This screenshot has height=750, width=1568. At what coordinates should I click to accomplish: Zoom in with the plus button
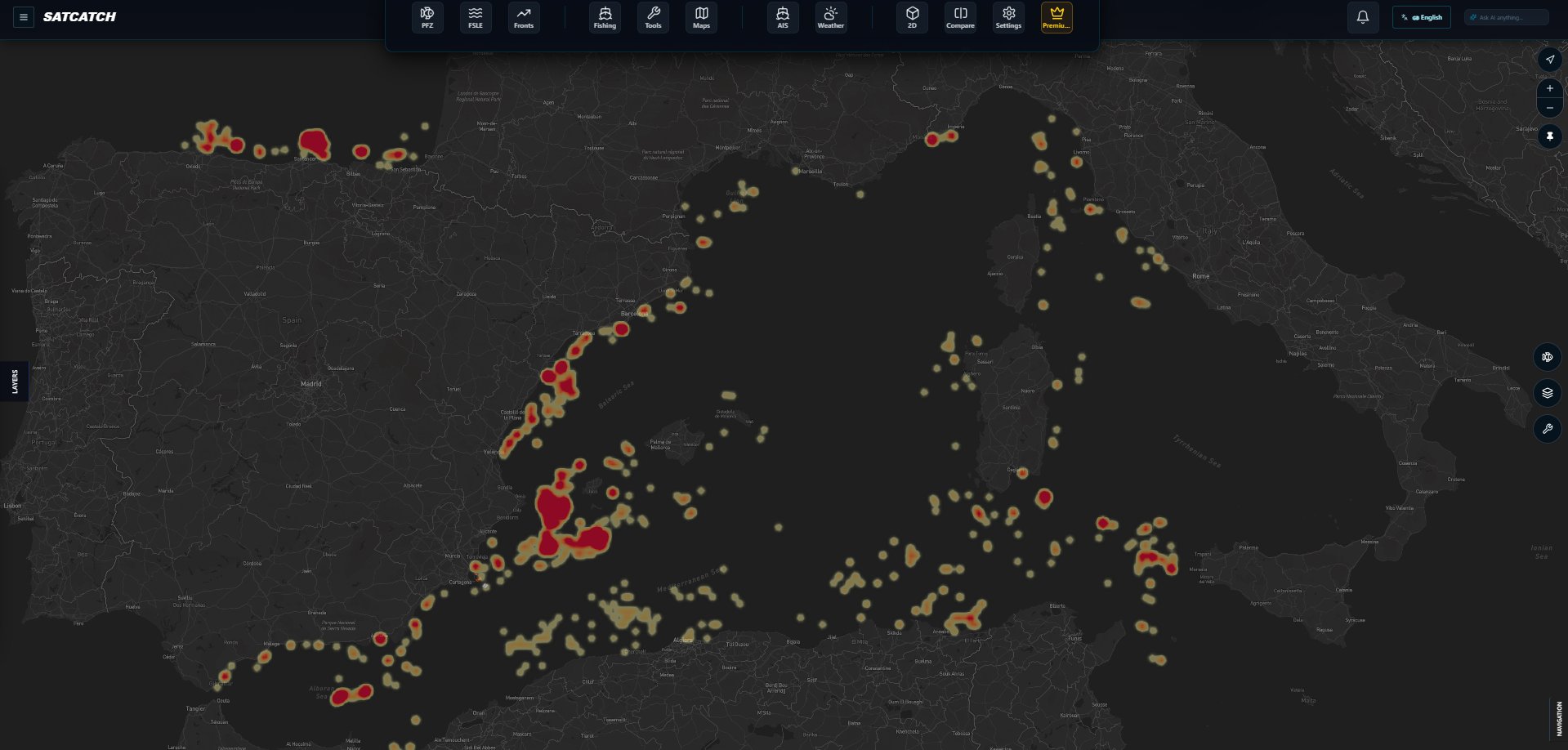[x=1549, y=88]
